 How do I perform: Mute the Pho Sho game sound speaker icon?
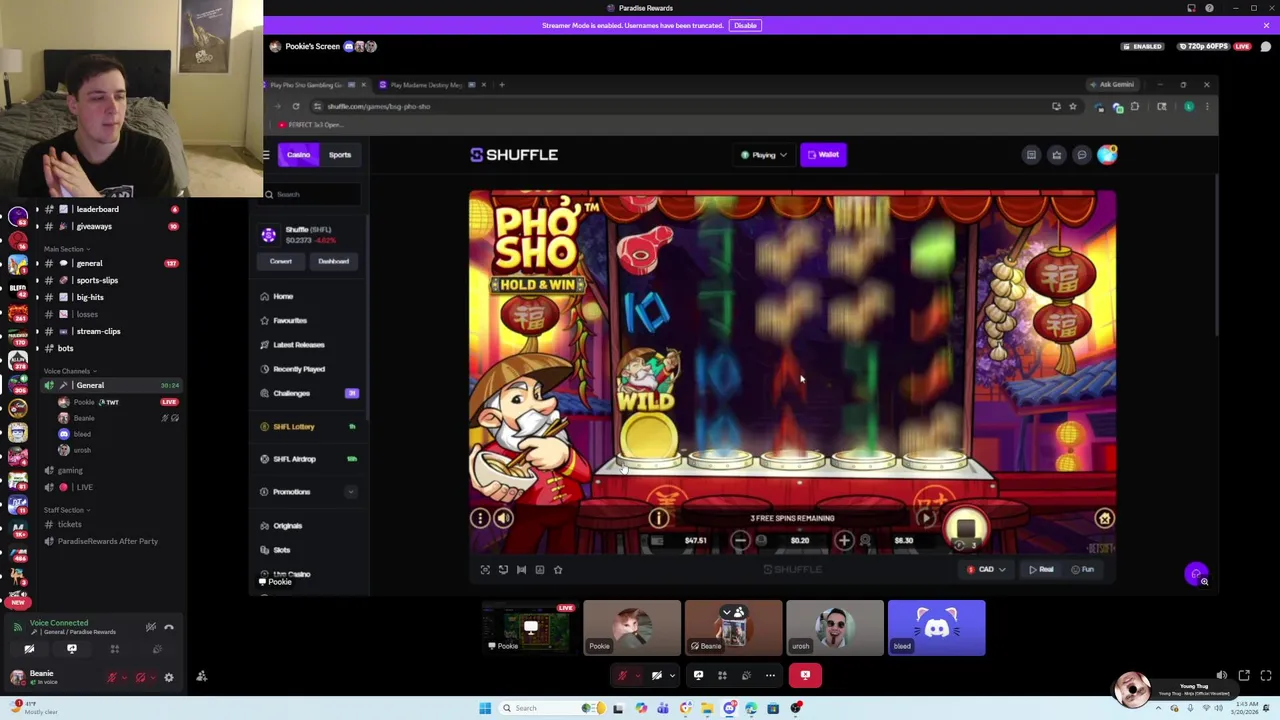(x=503, y=518)
